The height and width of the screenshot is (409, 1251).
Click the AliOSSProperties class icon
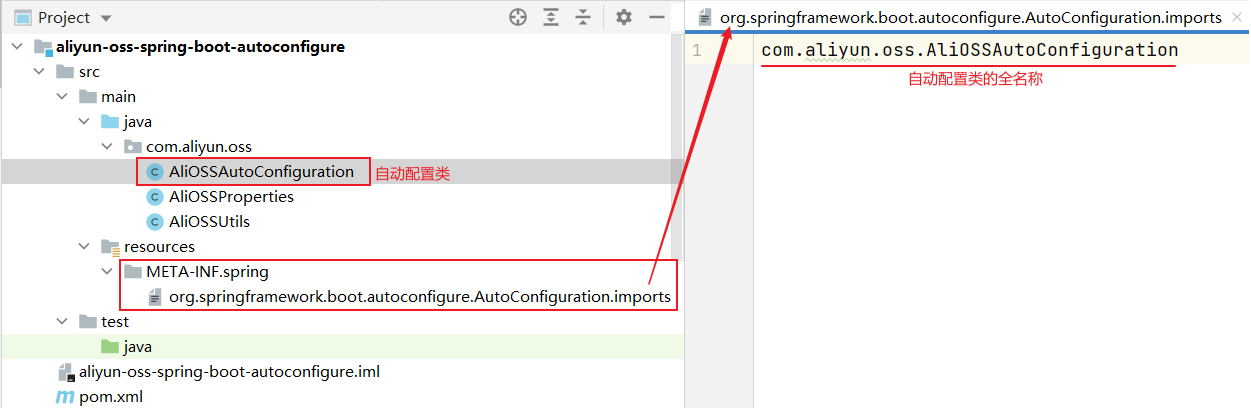154,197
